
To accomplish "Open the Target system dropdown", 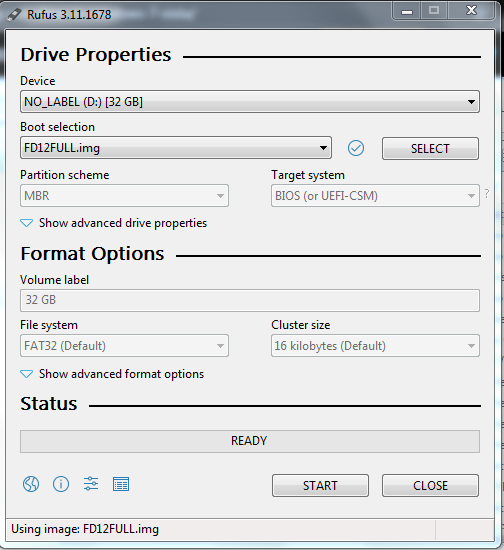I will point(375,196).
